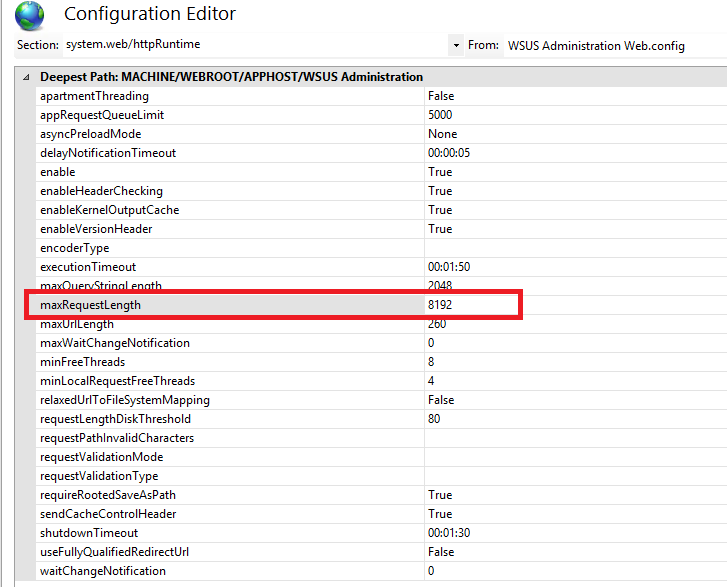Click the 00:01:30 shutdownTimeout value
This screenshot has height=587, width=727.
448,533
